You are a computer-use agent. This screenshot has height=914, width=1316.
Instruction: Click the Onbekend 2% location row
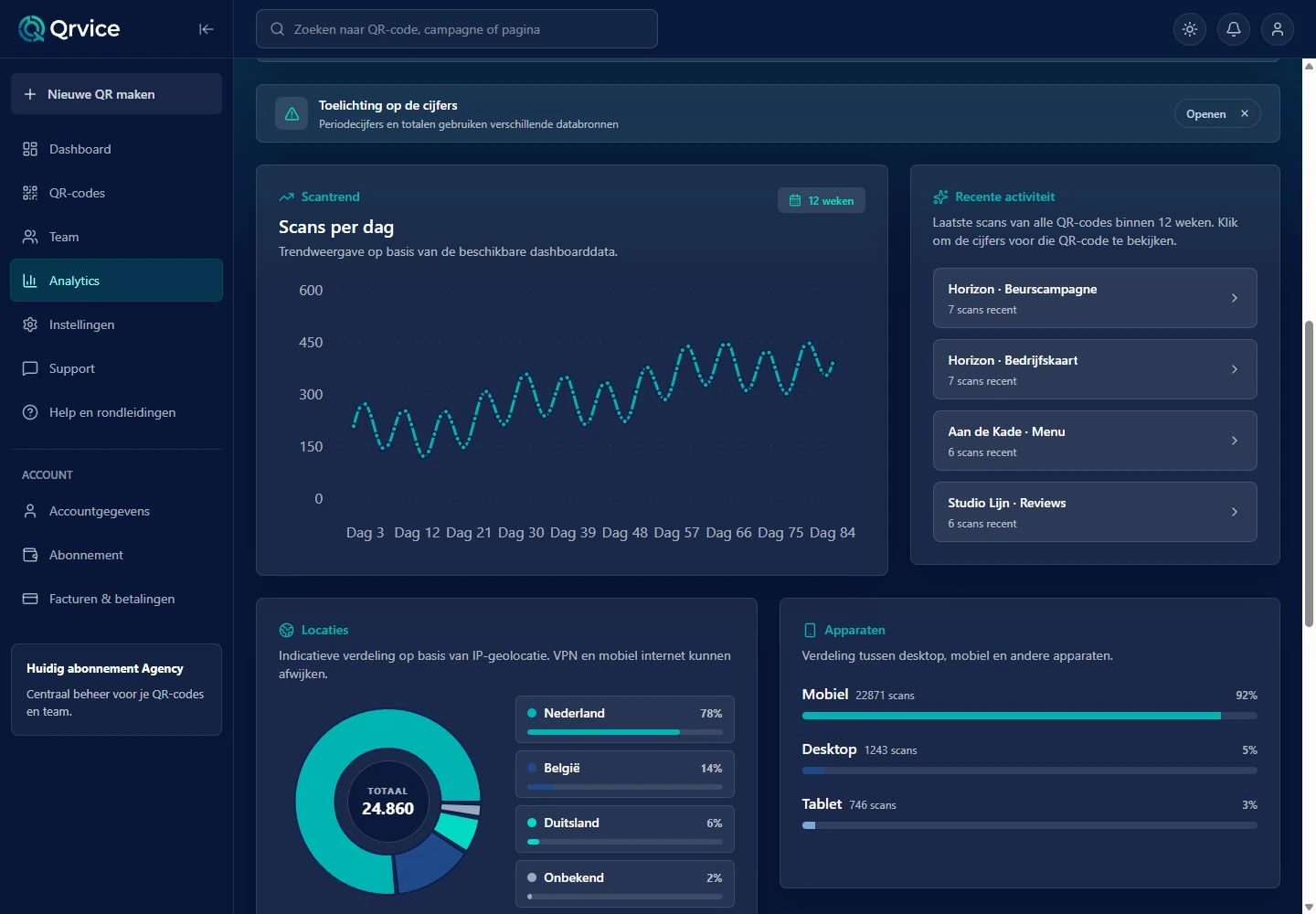click(x=625, y=883)
